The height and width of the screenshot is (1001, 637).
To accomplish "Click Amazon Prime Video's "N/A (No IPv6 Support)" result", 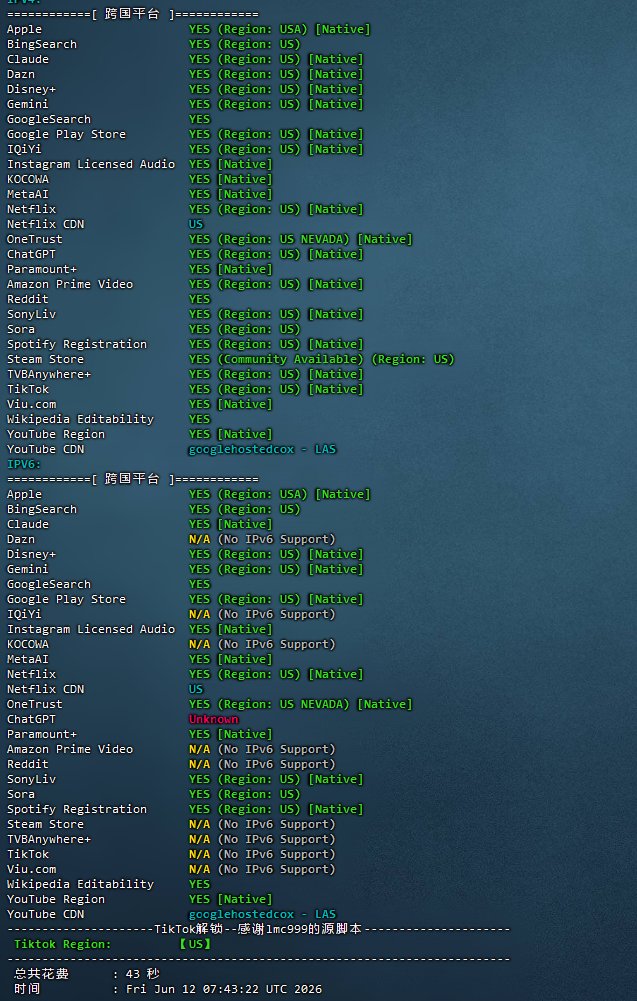I will [262, 749].
